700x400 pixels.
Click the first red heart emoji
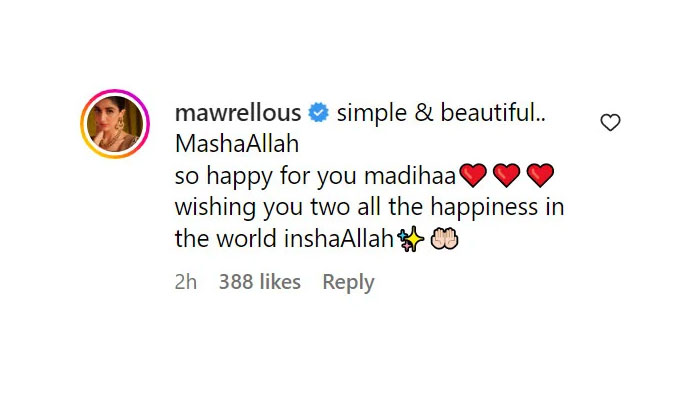[473, 175]
